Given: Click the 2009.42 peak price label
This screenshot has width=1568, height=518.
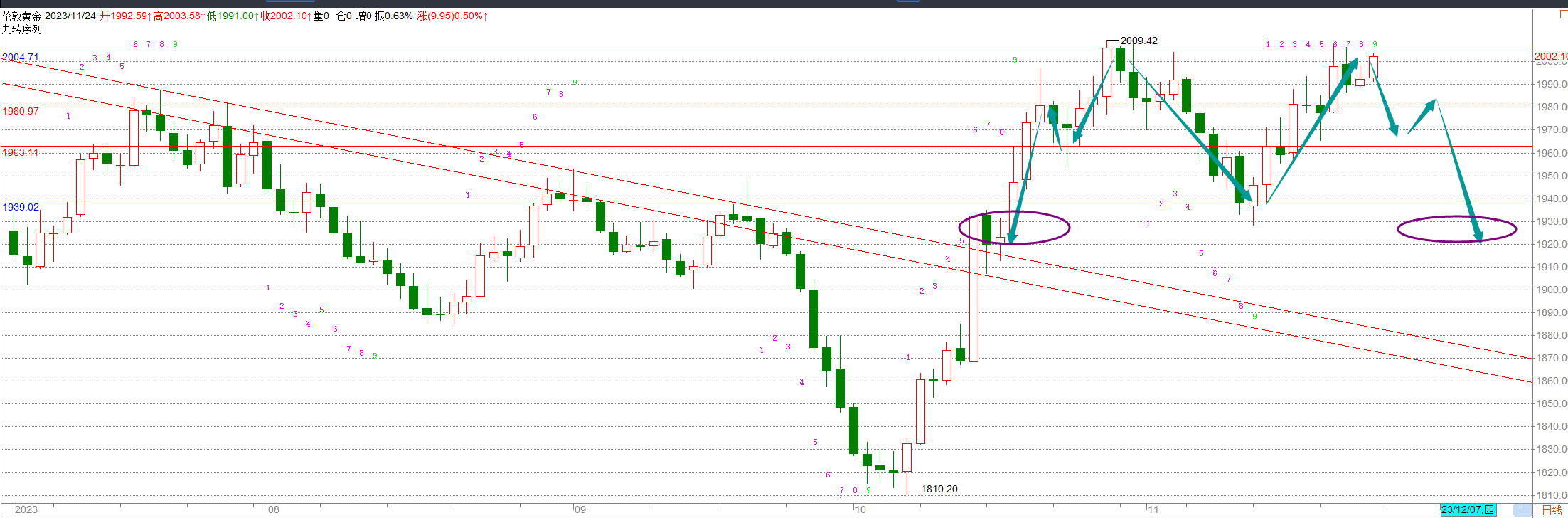Looking at the screenshot, I should pyautogui.click(x=1139, y=41).
